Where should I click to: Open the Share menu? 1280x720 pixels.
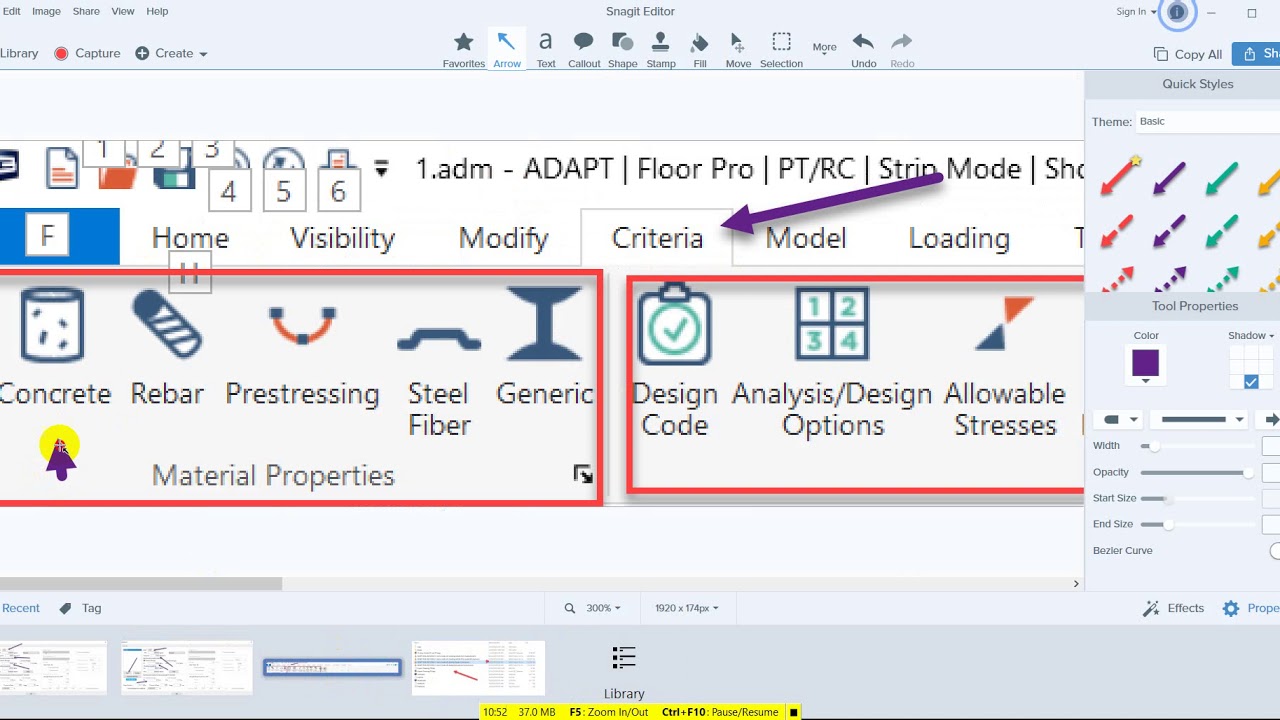(x=86, y=11)
